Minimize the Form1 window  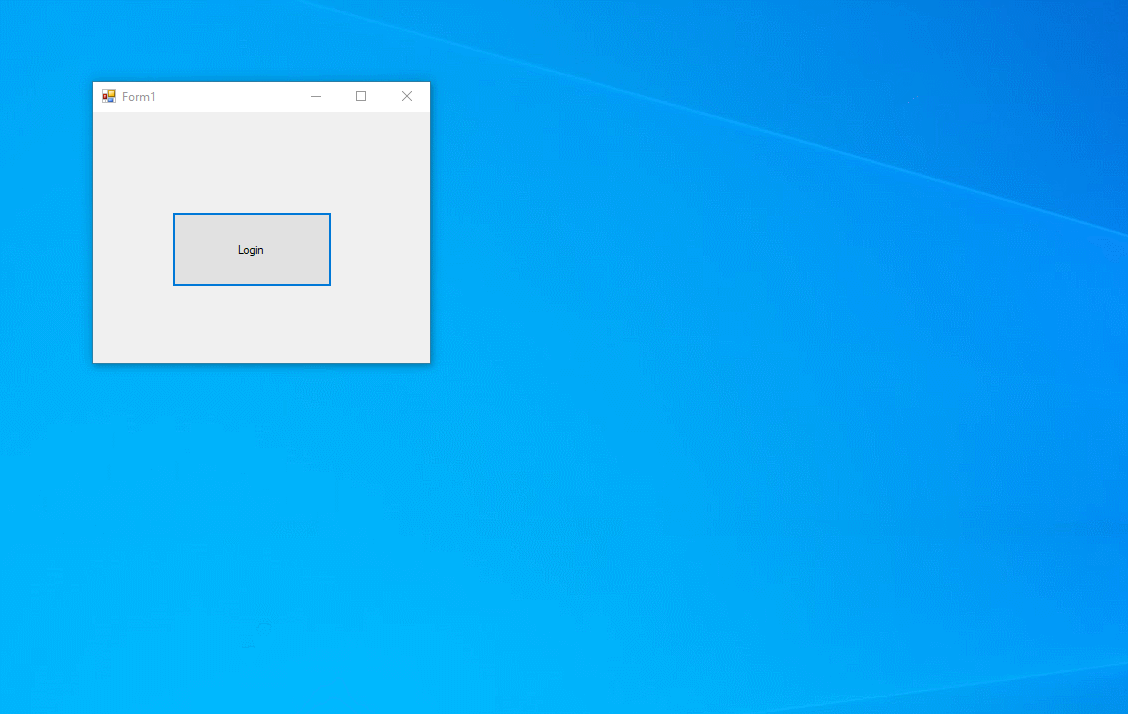click(x=316, y=96)
